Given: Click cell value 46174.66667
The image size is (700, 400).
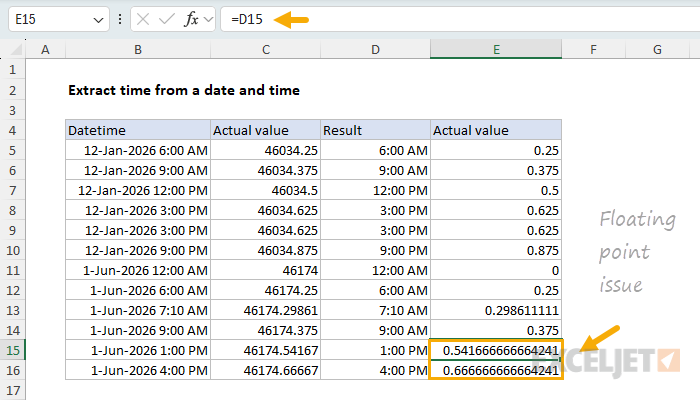Looking at the screenshot, I should tap(266, 371).
